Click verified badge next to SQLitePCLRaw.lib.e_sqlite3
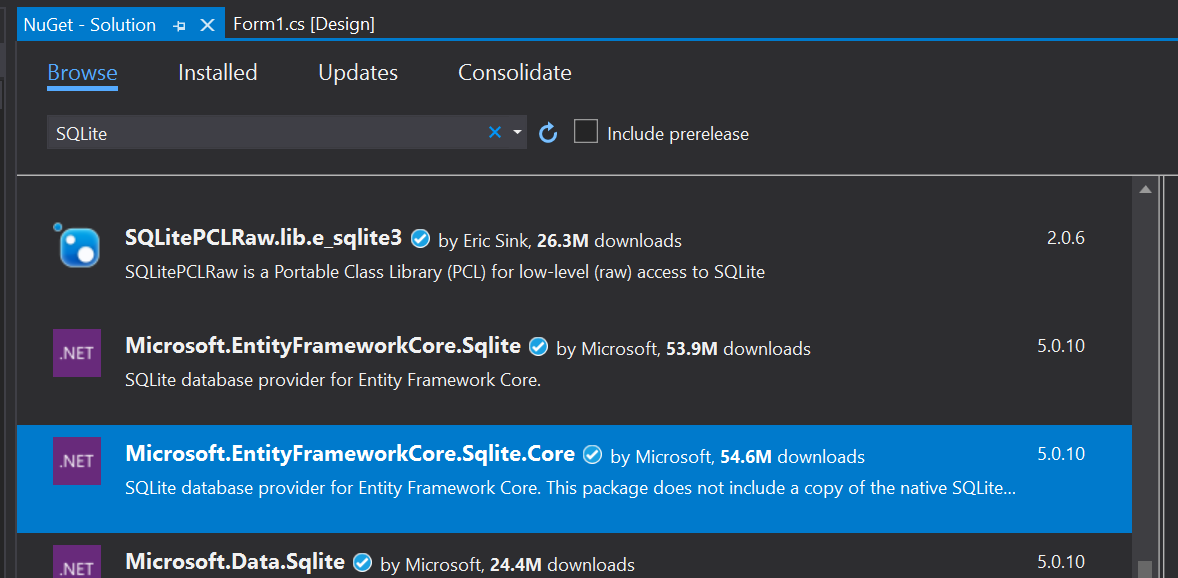 point(421,240)
